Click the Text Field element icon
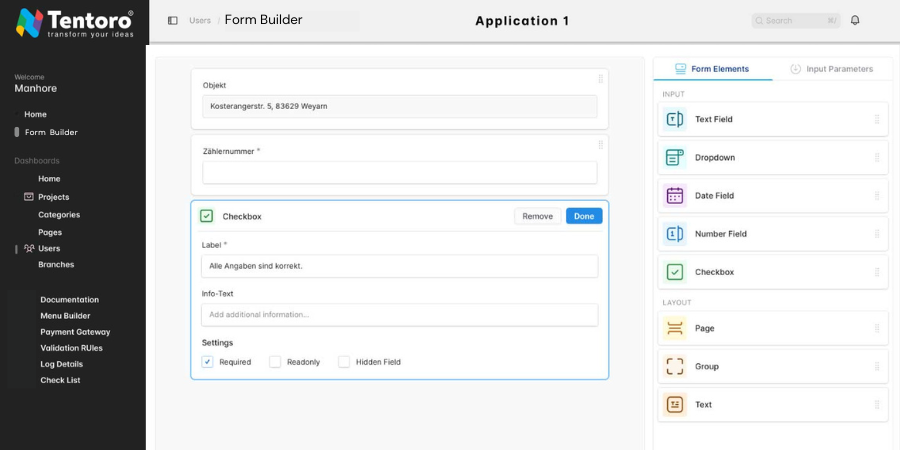 coord(674,119)
